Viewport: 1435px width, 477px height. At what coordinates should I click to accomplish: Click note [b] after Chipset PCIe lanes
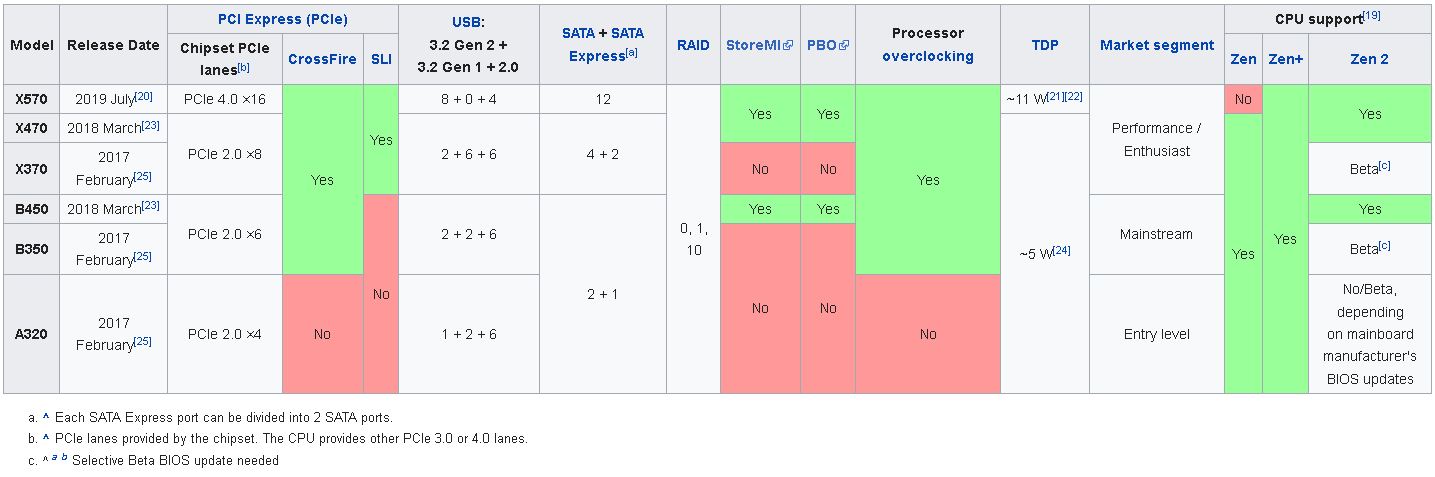pos(244,67)
